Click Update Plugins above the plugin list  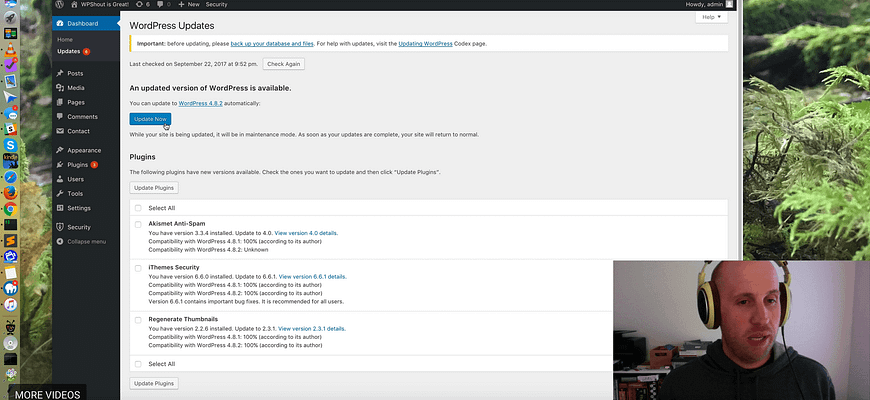[x=154, y=188]
